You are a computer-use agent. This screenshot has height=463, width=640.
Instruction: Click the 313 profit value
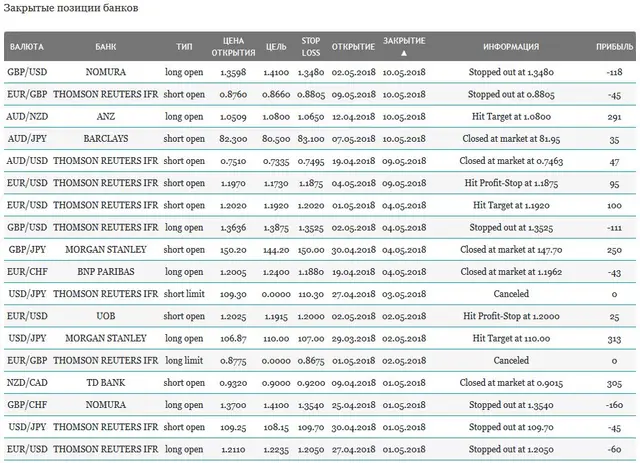(x=614, y=339)
